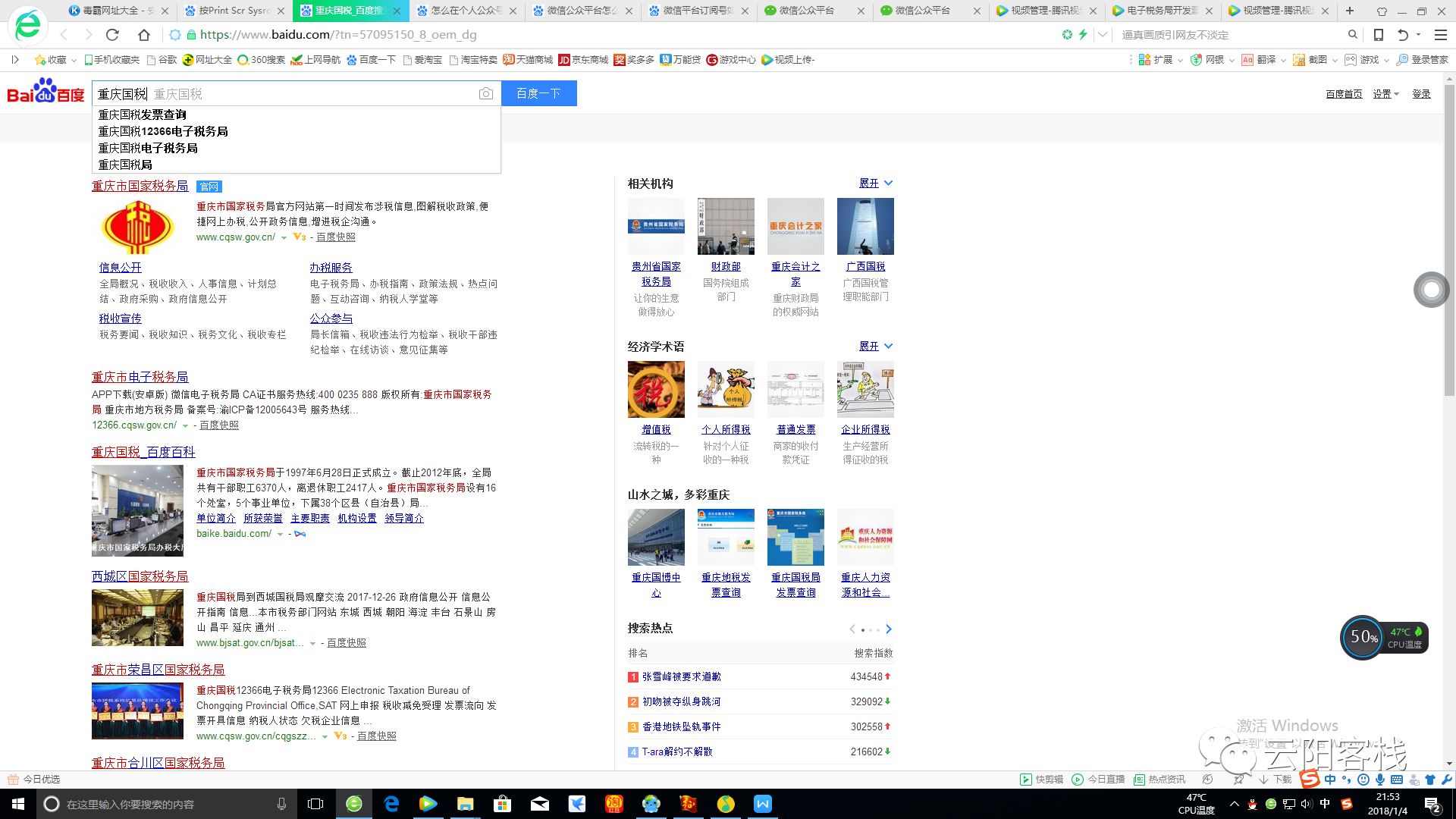The width and height of the screenshot is (1456, 819).
Task: Click the undo closed tab icon
Action: (1403, 35)
